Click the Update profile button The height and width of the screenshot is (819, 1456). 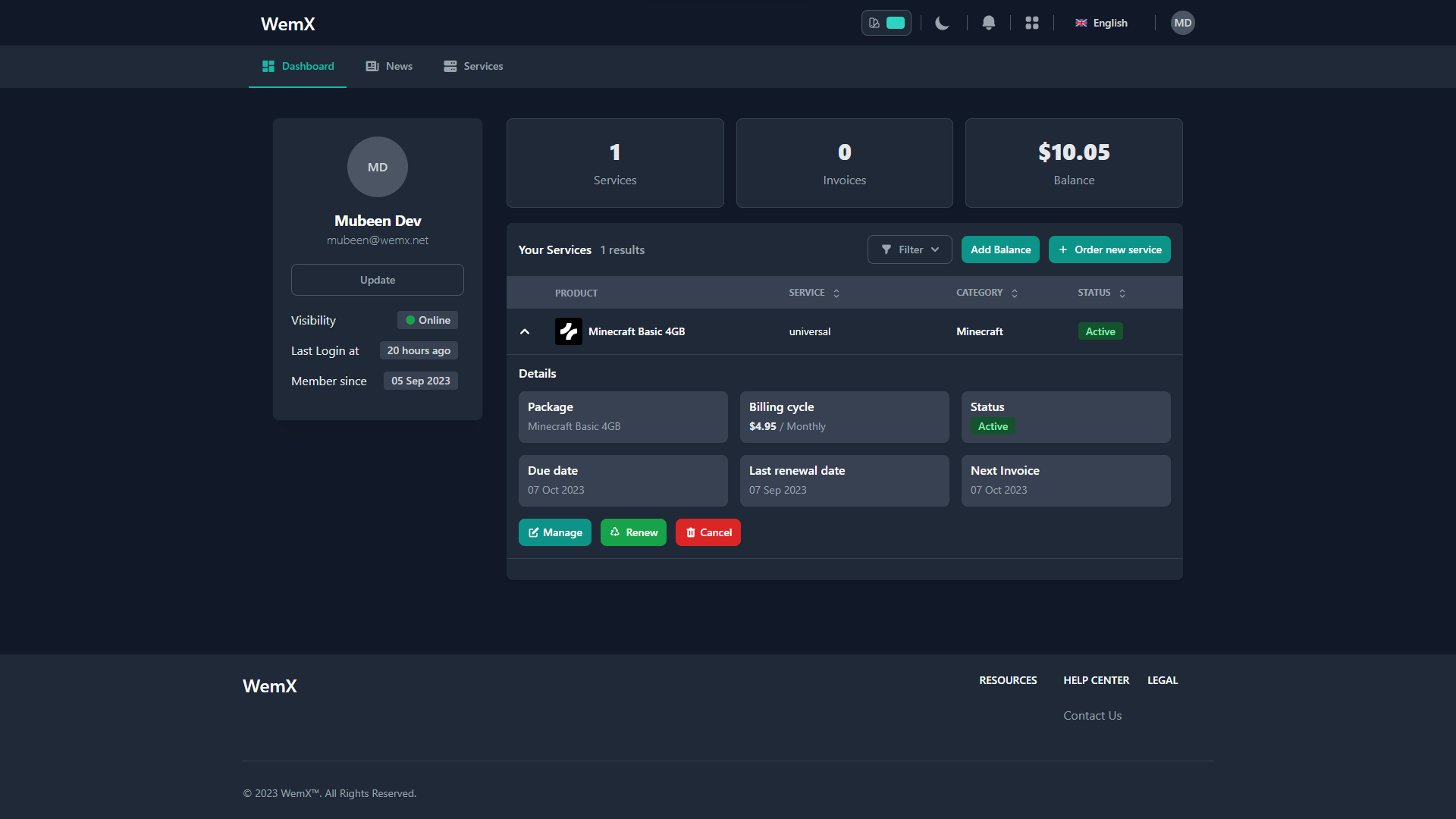(x=378, y=280)
